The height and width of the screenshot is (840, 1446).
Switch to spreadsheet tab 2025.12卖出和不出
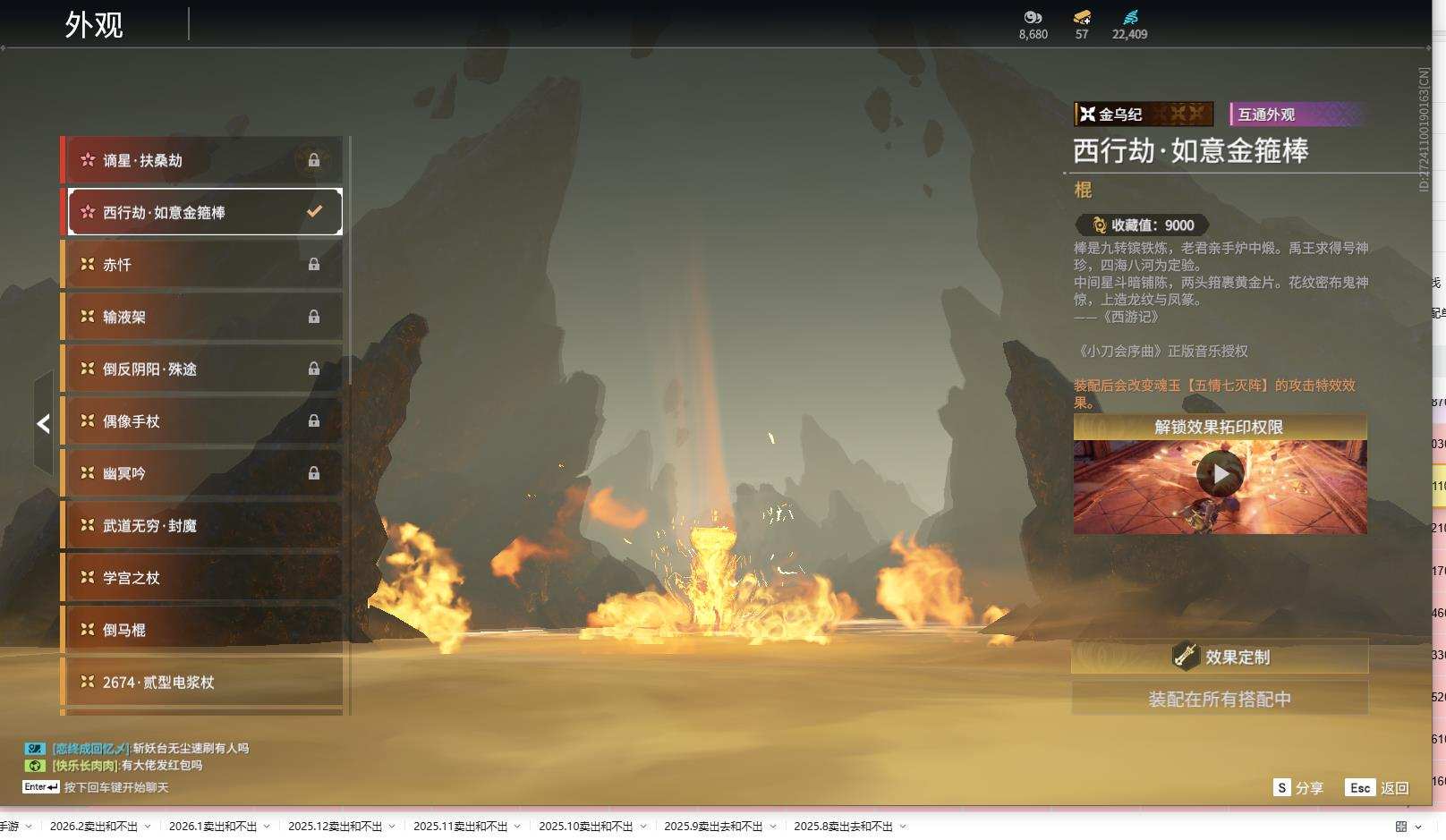pyautogui.click(x=335, y=827)
